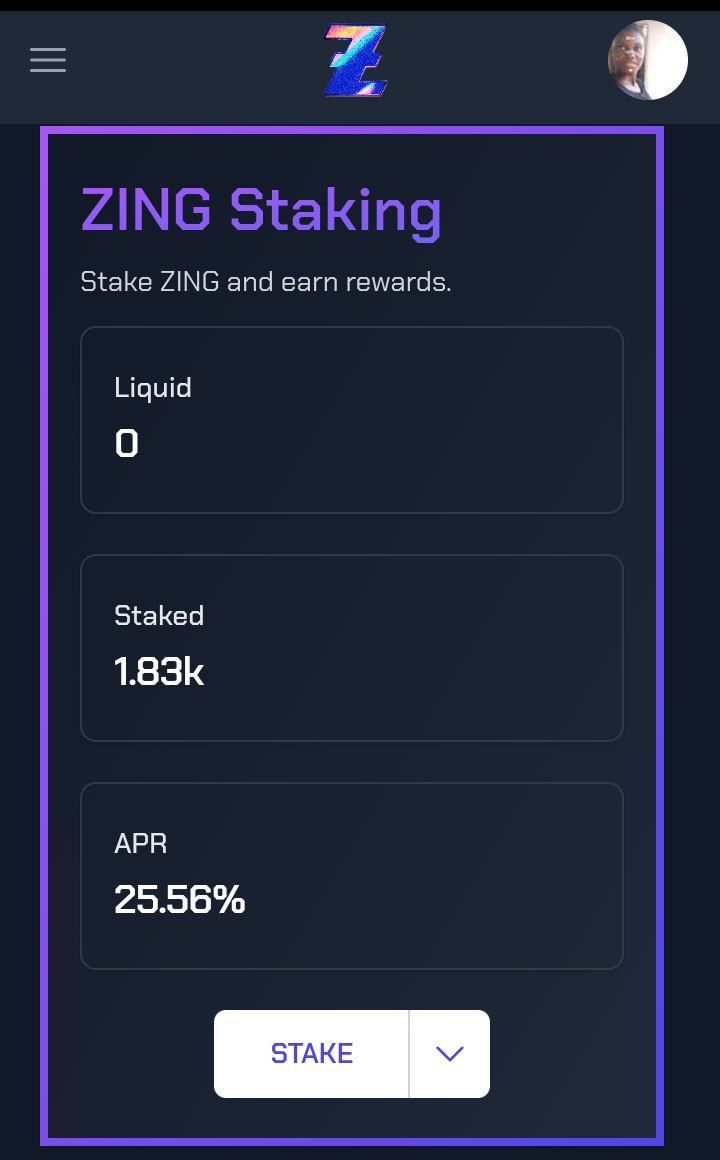Click the colorful Z logo in the header
Image resolution: width=720 pixels, height=1160 pixels.
tap(356, 60)
